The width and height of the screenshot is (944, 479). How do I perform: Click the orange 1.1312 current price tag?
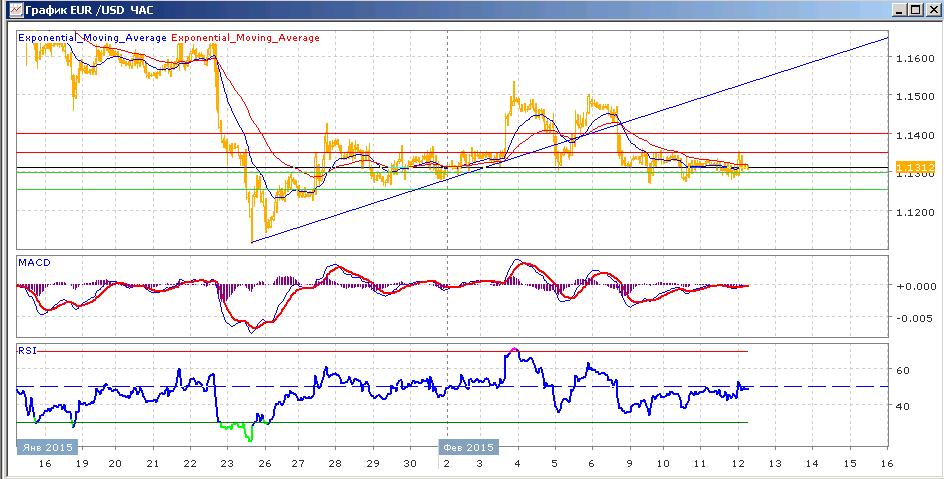pos(907,167)
